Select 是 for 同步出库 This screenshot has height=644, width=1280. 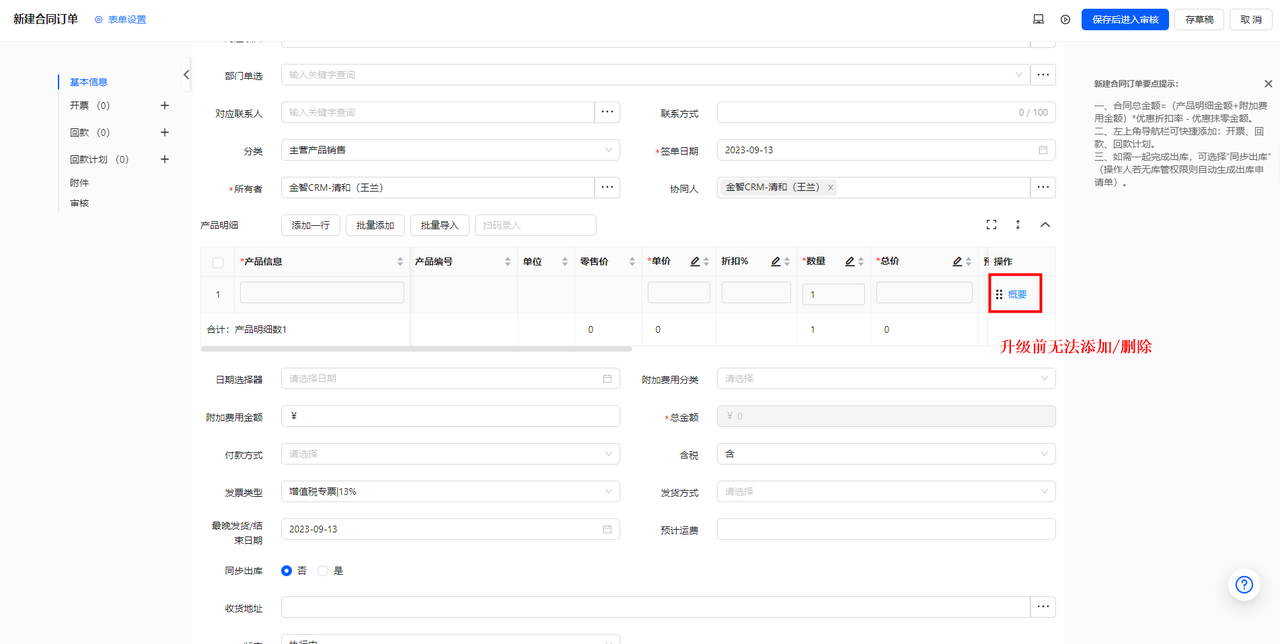tap(323, 570)
